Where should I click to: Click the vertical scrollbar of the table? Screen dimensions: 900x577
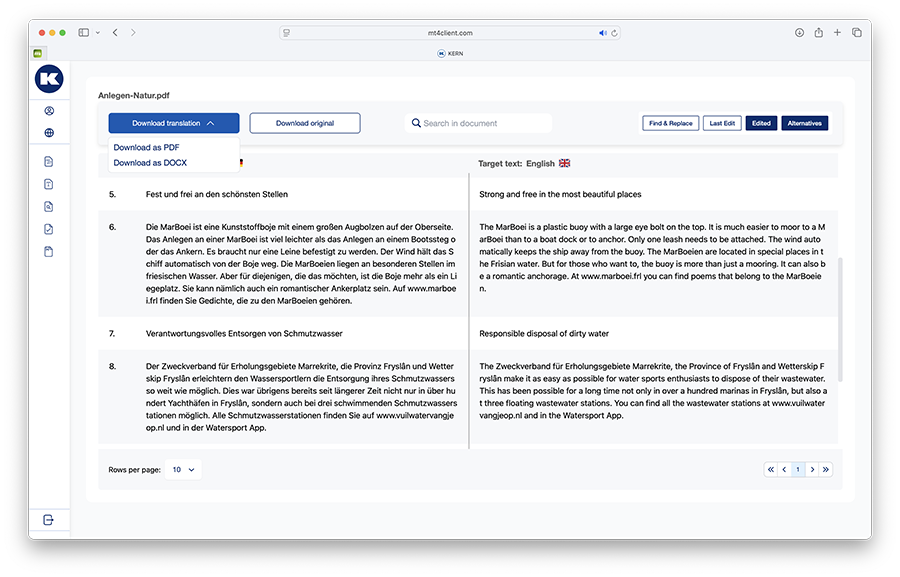(x=840, y=319)
